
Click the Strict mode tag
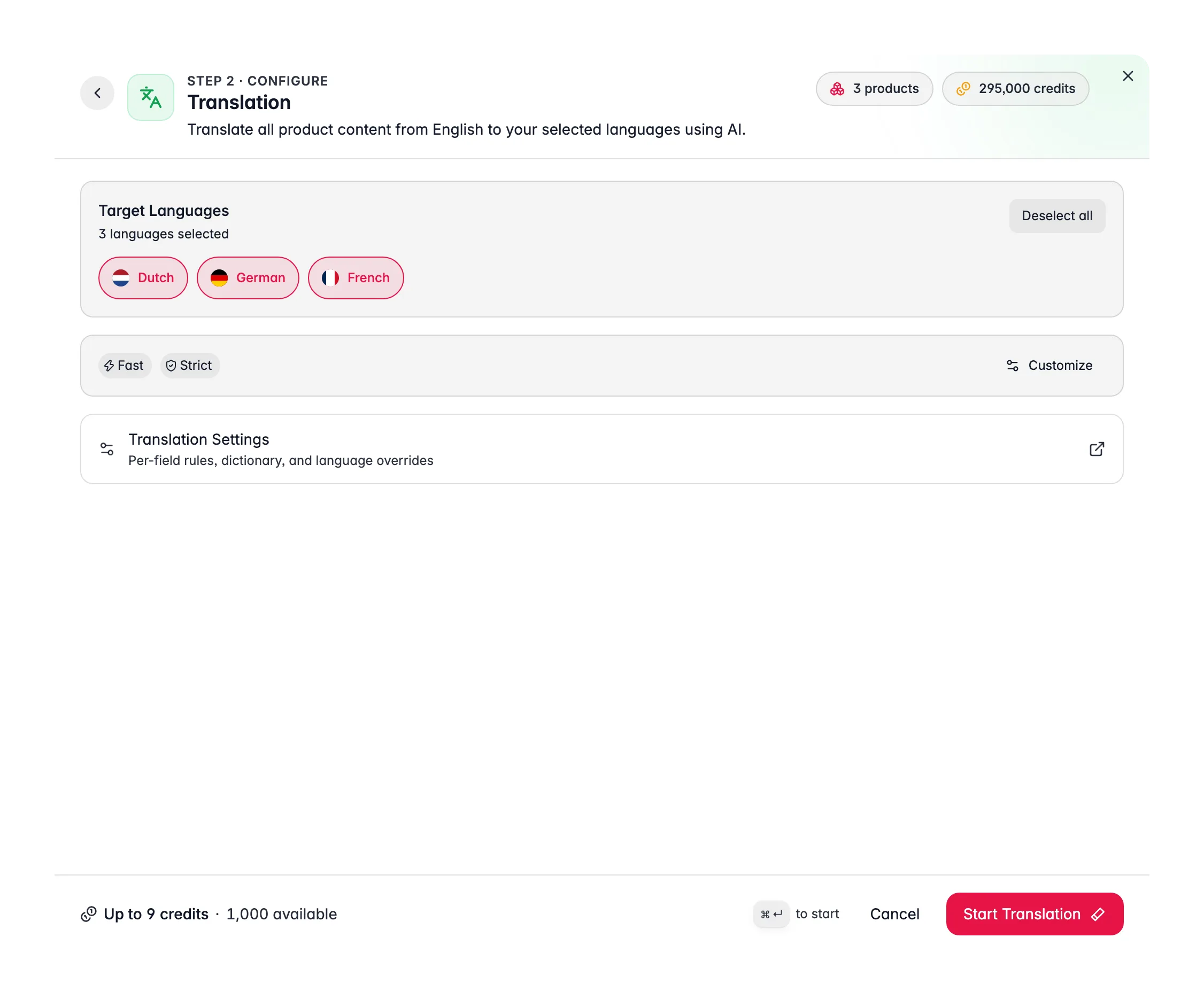click(190, 366)
